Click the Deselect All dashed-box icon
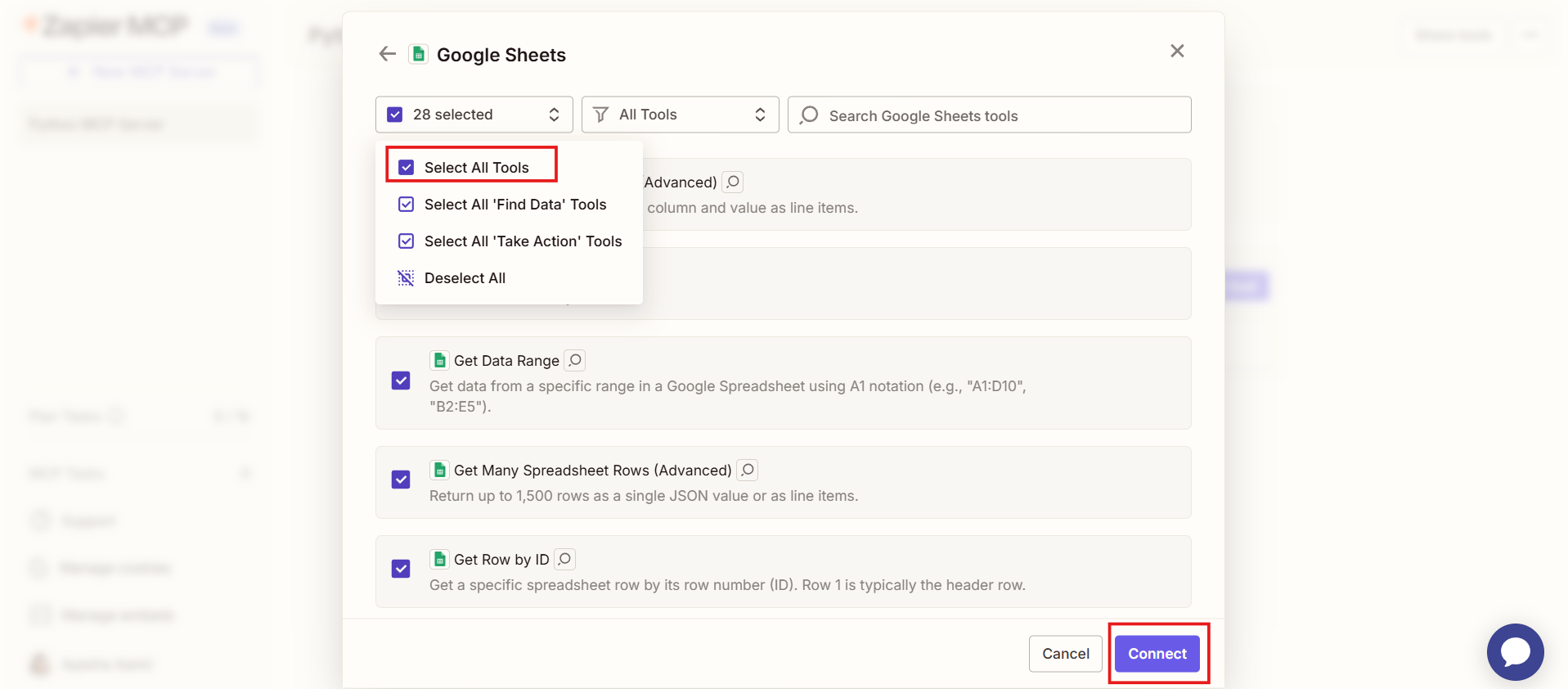The image size is (1568, 689). pyautogui.click(x=406, y=278)
